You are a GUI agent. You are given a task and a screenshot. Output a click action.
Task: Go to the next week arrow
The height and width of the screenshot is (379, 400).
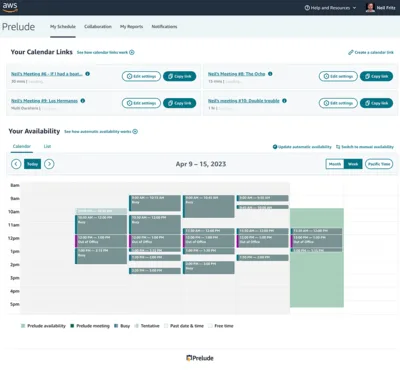click(49, 164)
